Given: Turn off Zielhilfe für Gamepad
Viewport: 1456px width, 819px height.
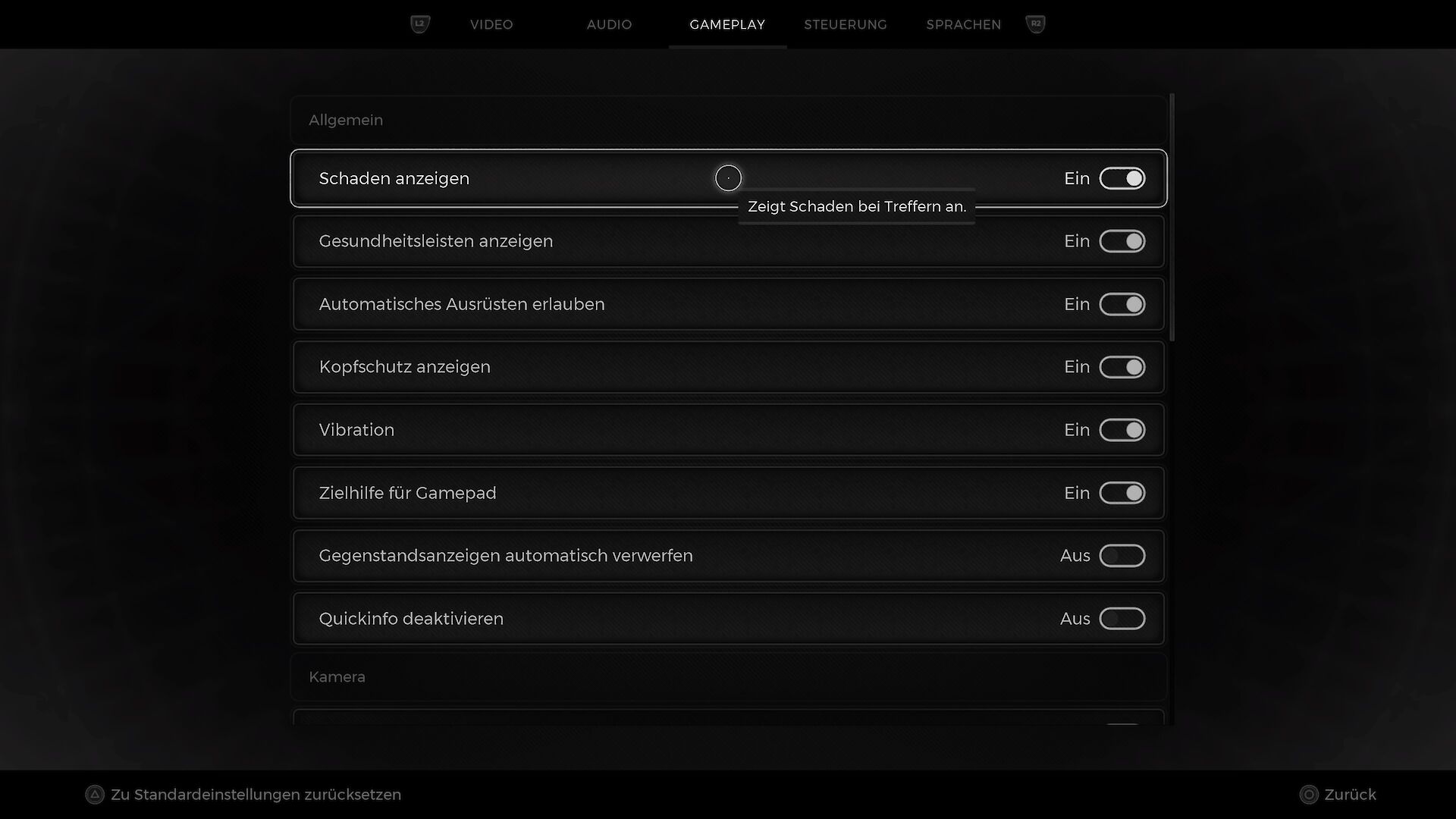Looking at the screenshot, I should 1122,493.
